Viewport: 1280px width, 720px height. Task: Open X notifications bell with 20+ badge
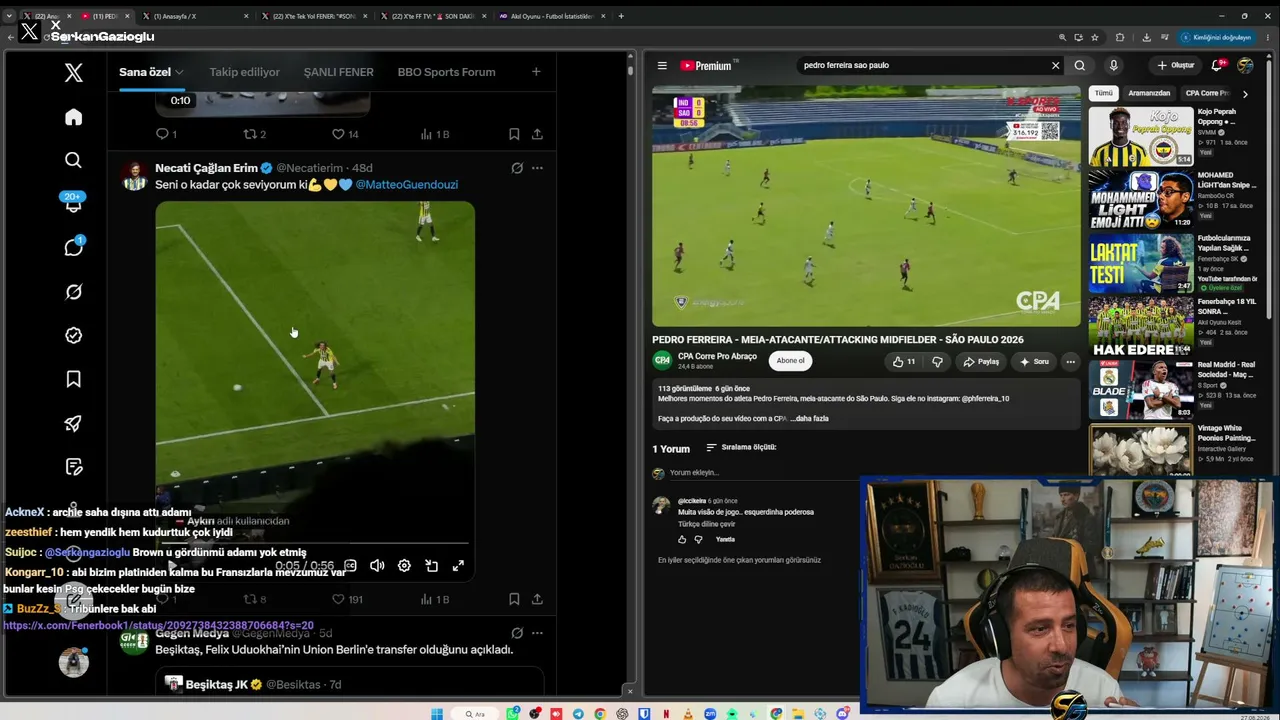73,203
